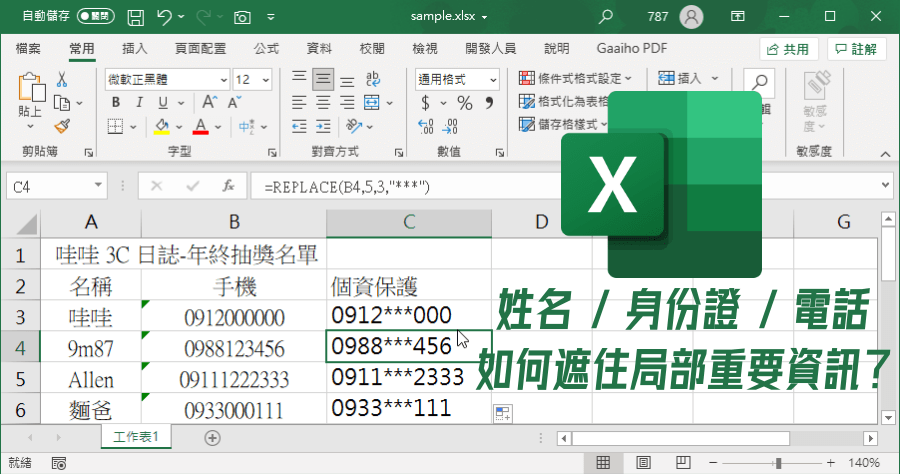Click the Format Painter brush icon

[x=62, y=126]
